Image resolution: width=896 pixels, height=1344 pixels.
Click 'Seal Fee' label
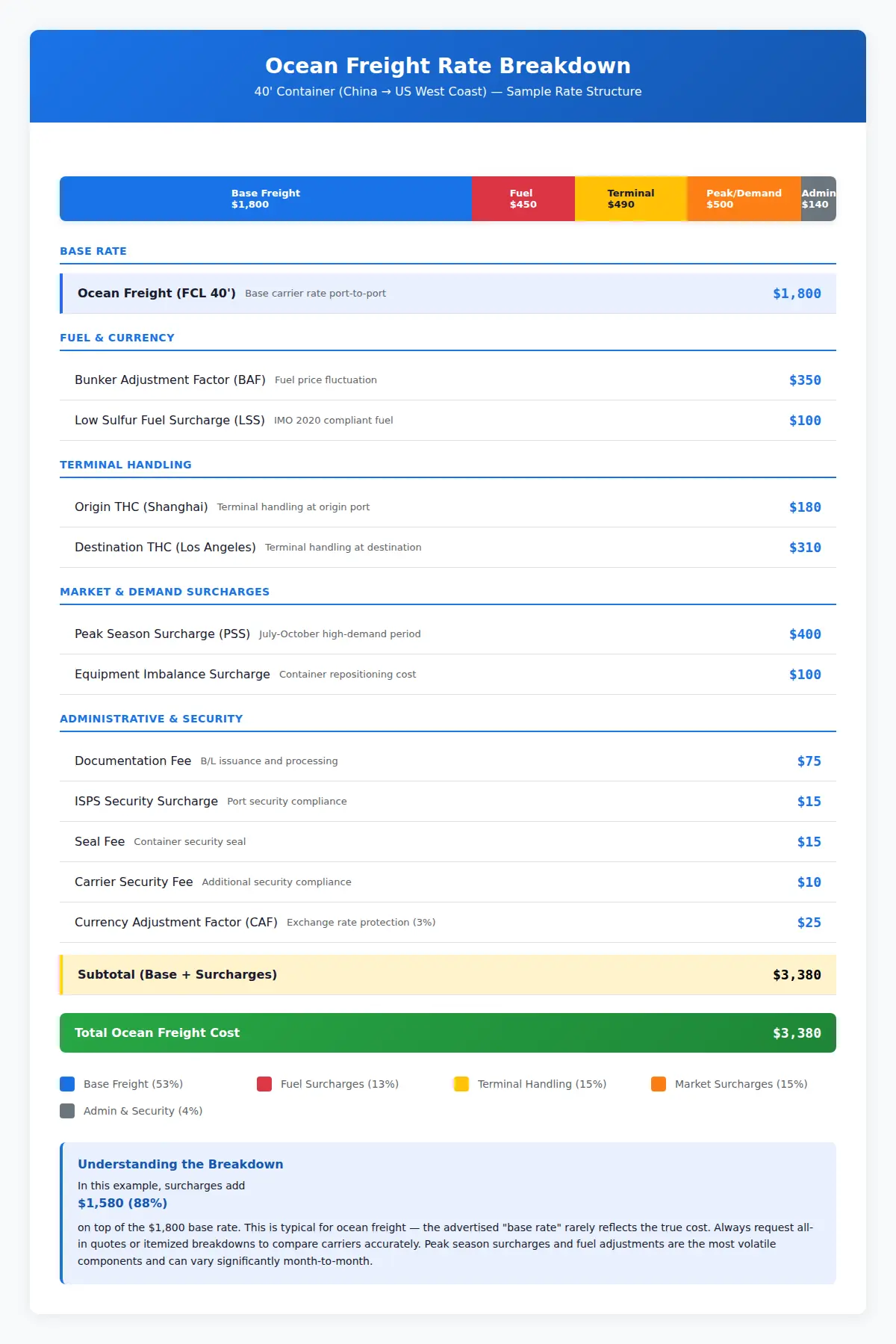[99, 841]
